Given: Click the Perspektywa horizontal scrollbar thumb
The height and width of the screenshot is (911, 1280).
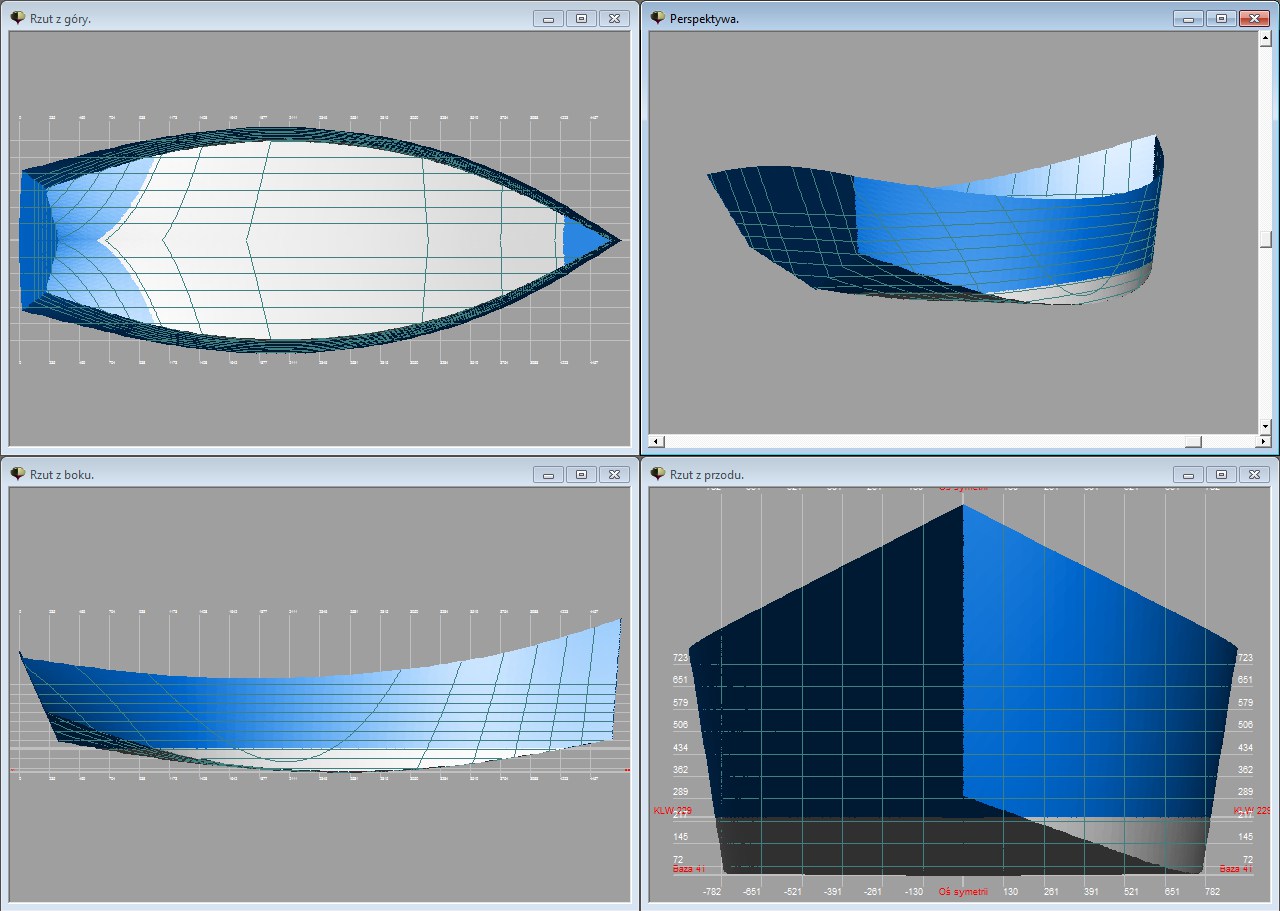Looking at the screenshot, I should point(1192,441).
